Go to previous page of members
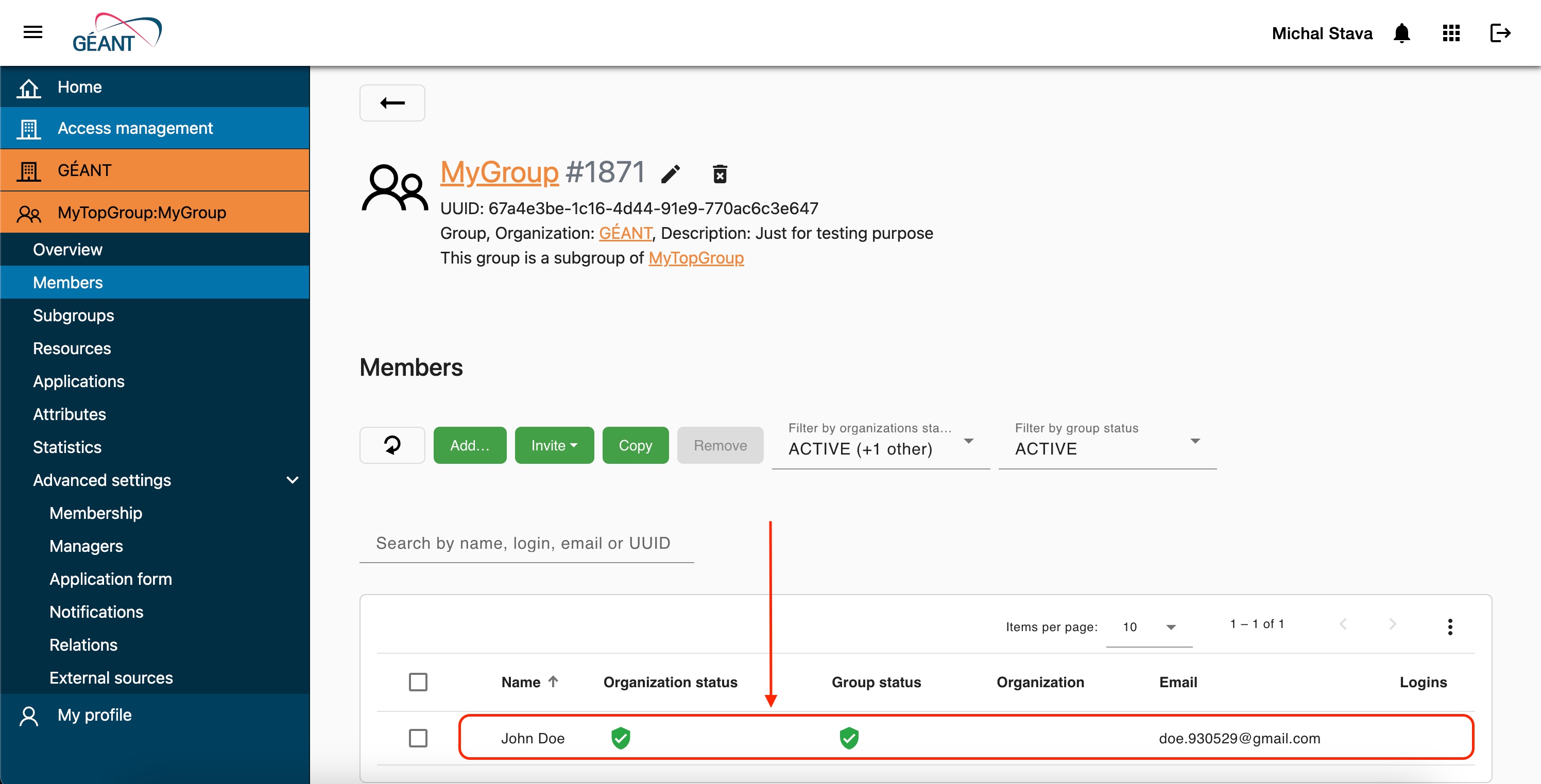 coord(1344,624)
